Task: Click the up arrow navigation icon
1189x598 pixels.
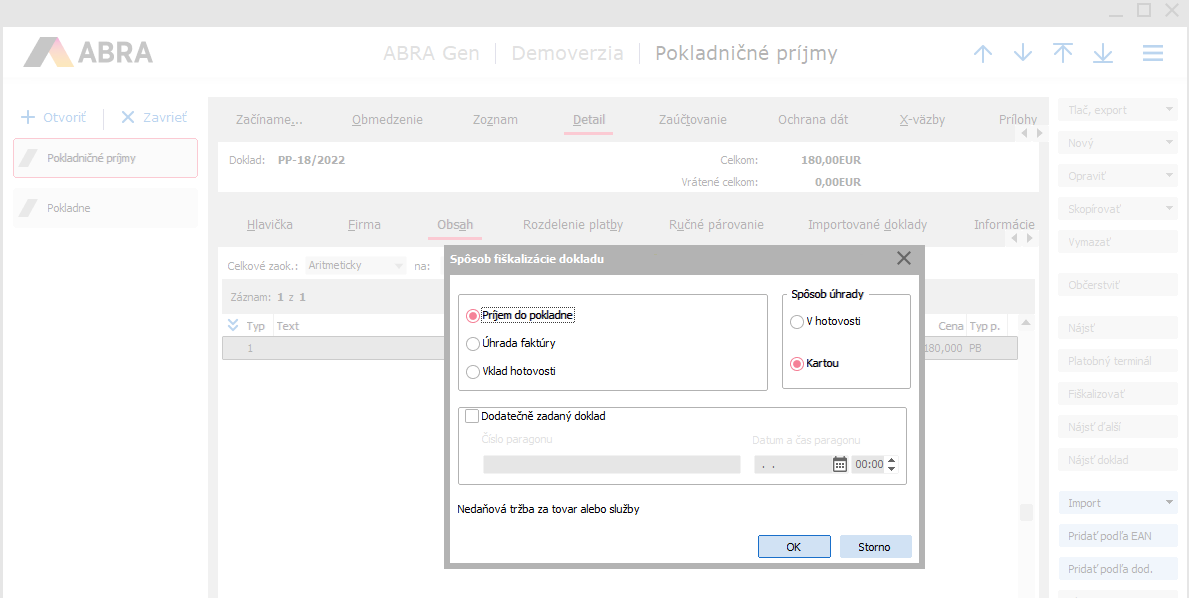Action: click(983, 53)
